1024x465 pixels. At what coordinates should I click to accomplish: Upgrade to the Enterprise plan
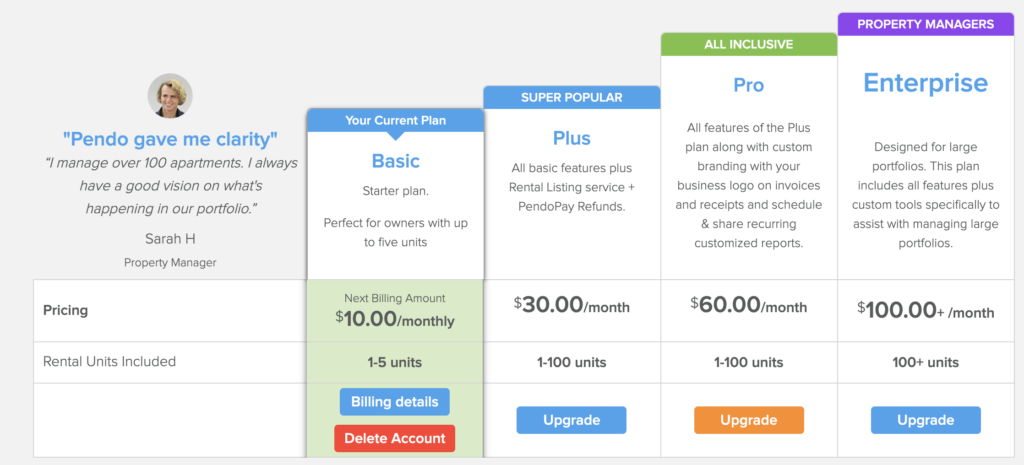925,420
